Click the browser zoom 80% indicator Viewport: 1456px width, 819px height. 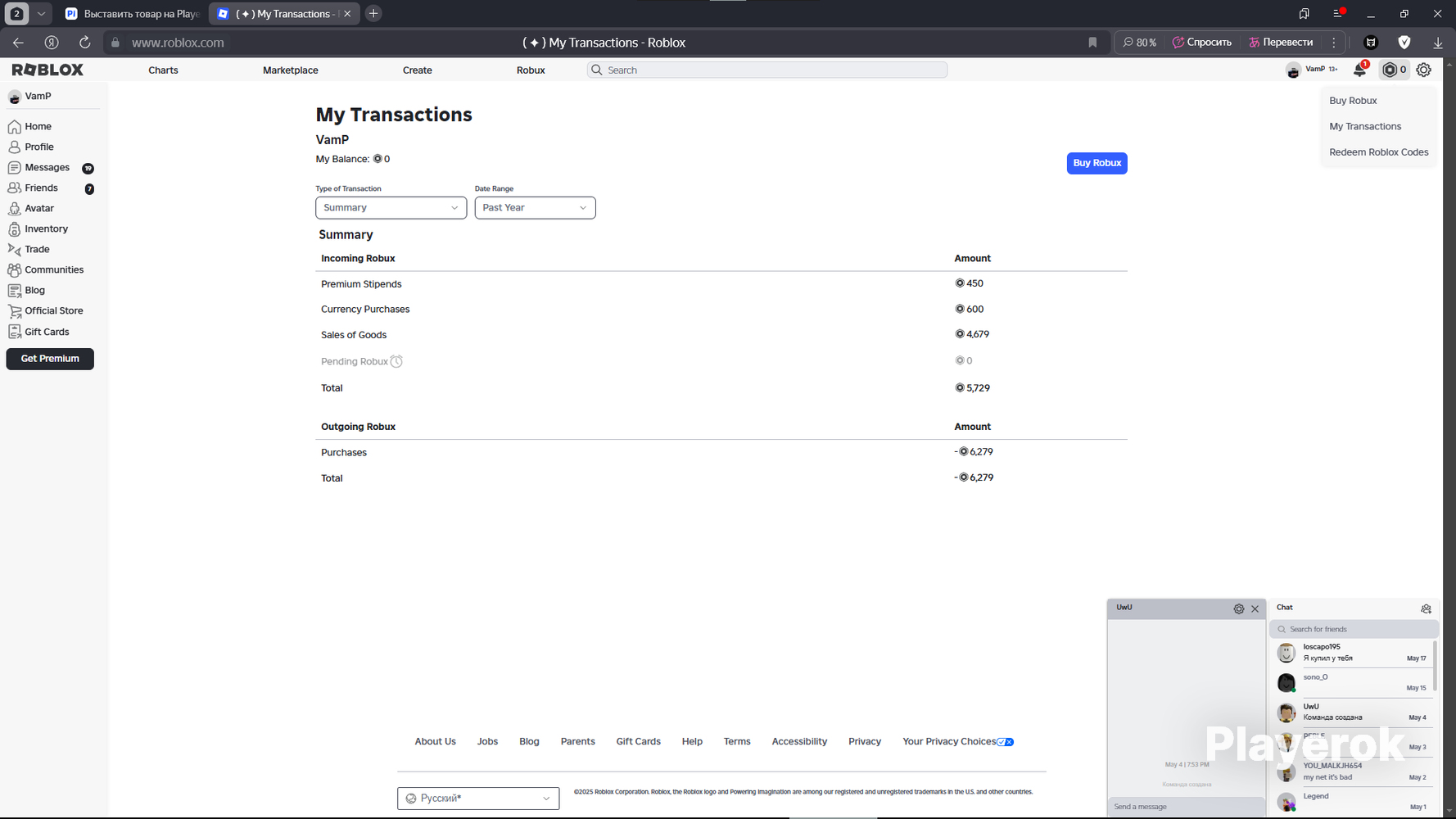(x=1140, y=43)
